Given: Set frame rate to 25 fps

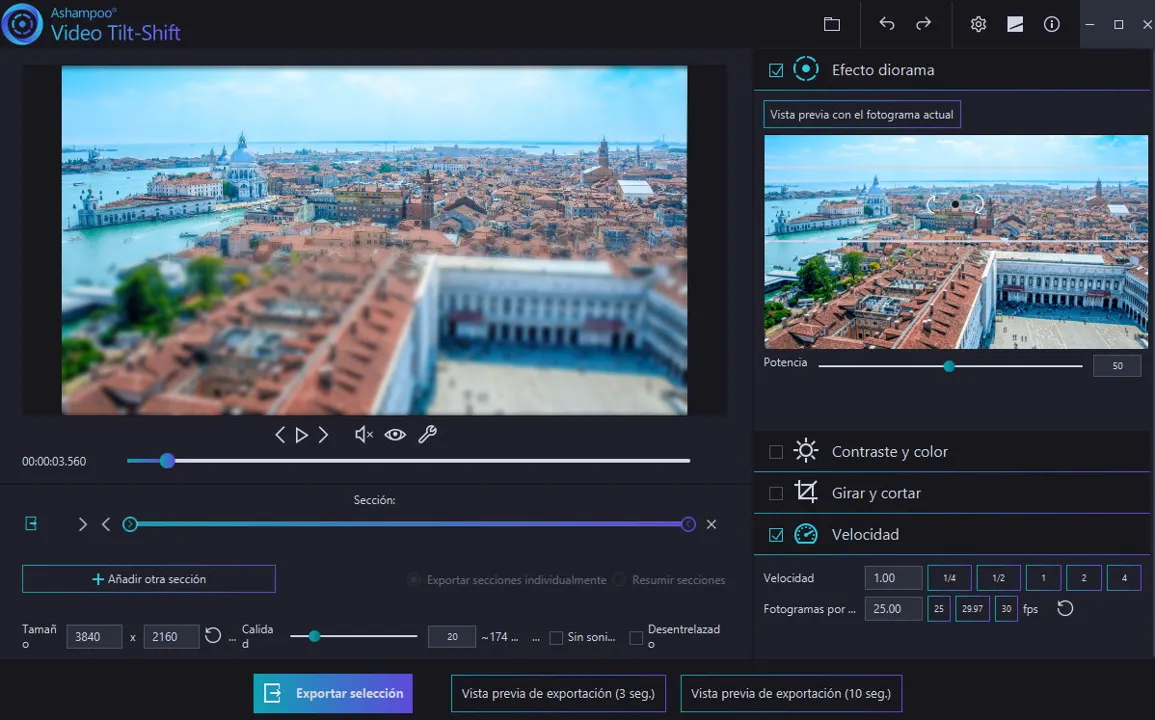Looking at the screenshot, I should tap(939, 609).
